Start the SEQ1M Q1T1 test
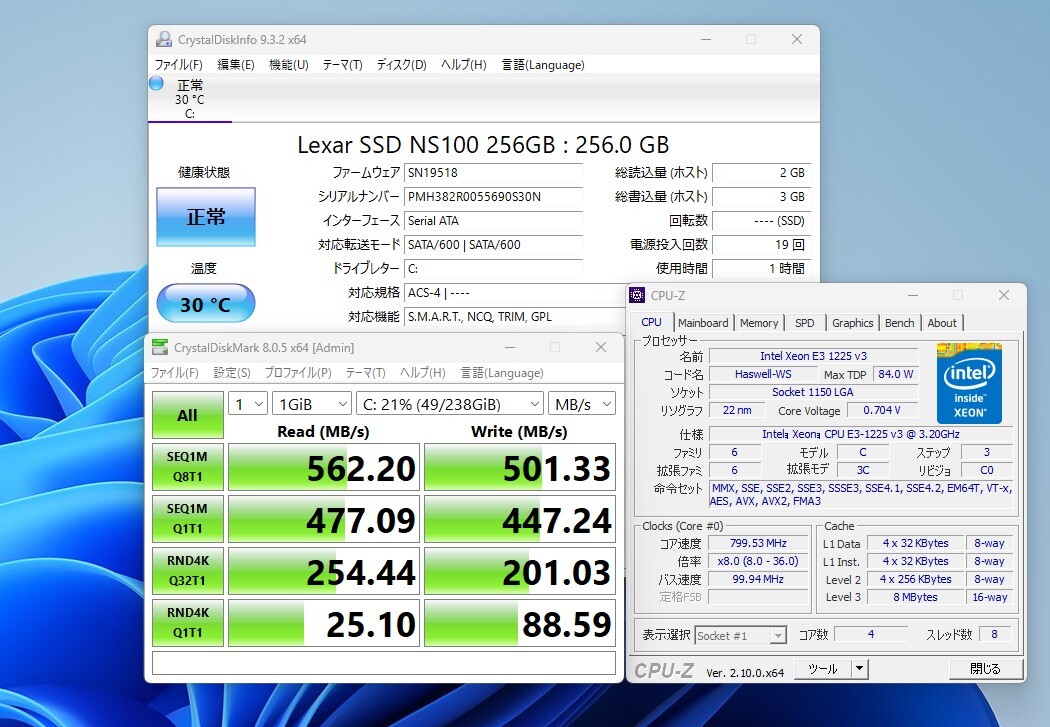Image resolution: width=1050 pixels, height=727 pixels. [188, 519]
